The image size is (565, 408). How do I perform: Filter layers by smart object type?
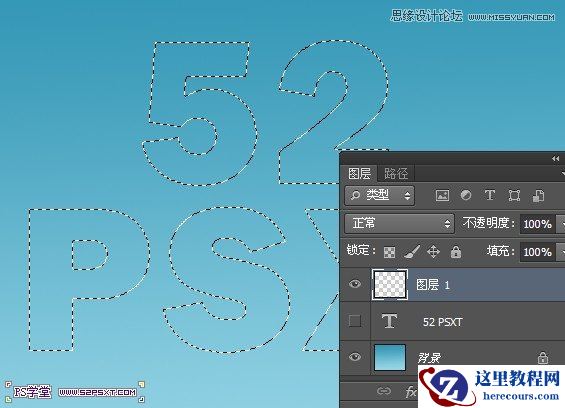[538, 196]
